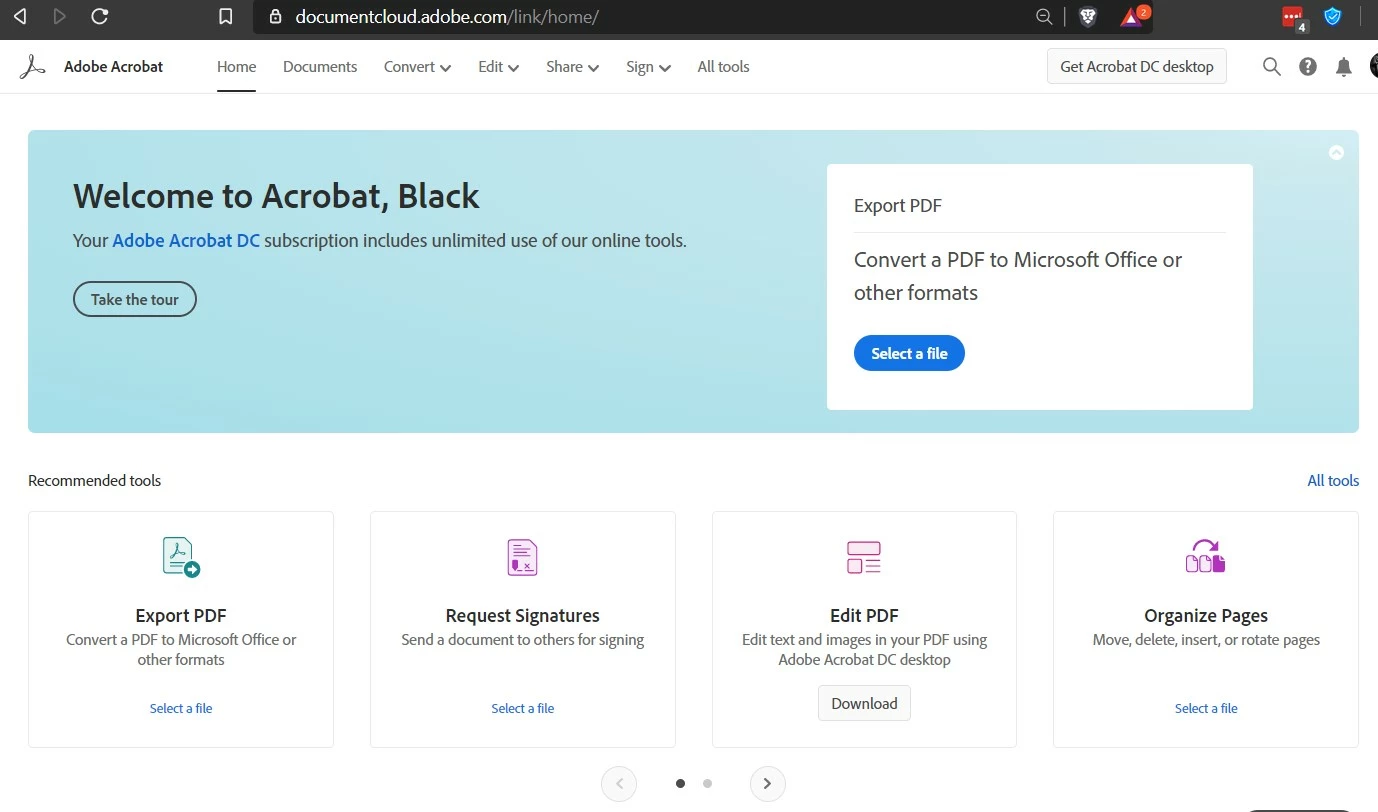Screen dimensions: 1378x812
Task: Open the All tools link beside Recommended tools
Action: [x=1333, y=481]
